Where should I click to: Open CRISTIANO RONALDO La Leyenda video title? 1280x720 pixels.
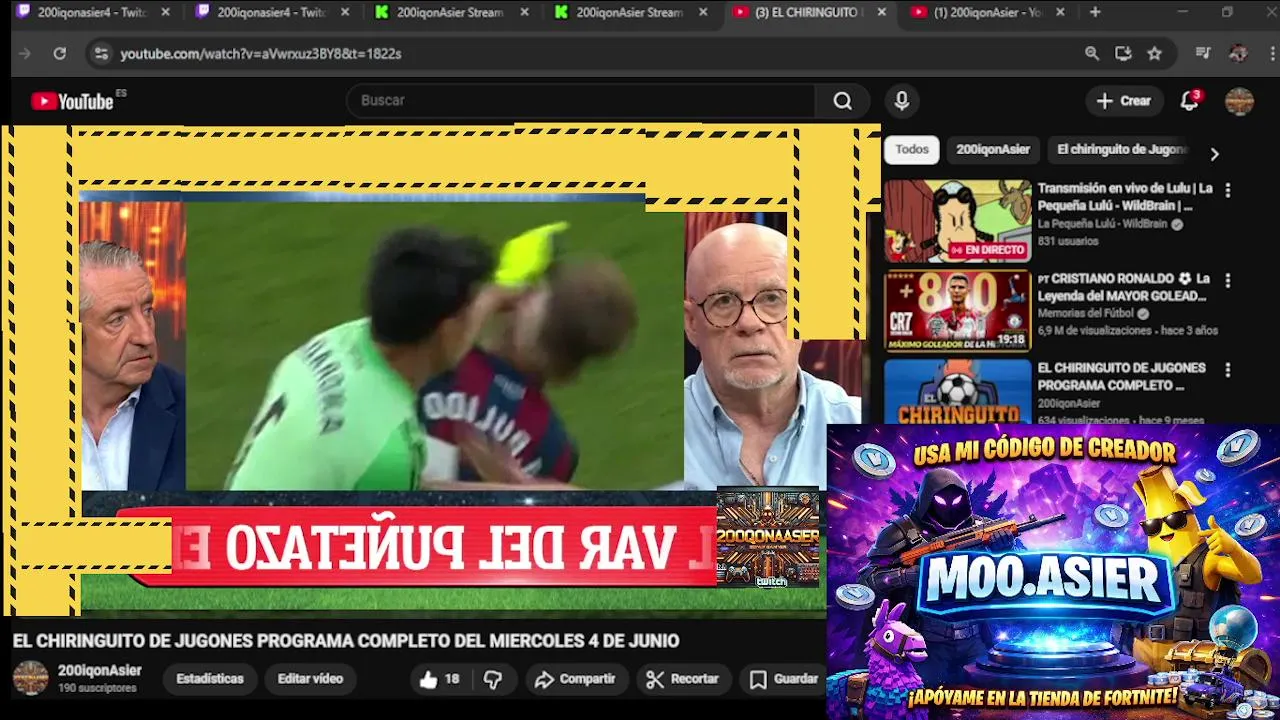pos(1123,287)
